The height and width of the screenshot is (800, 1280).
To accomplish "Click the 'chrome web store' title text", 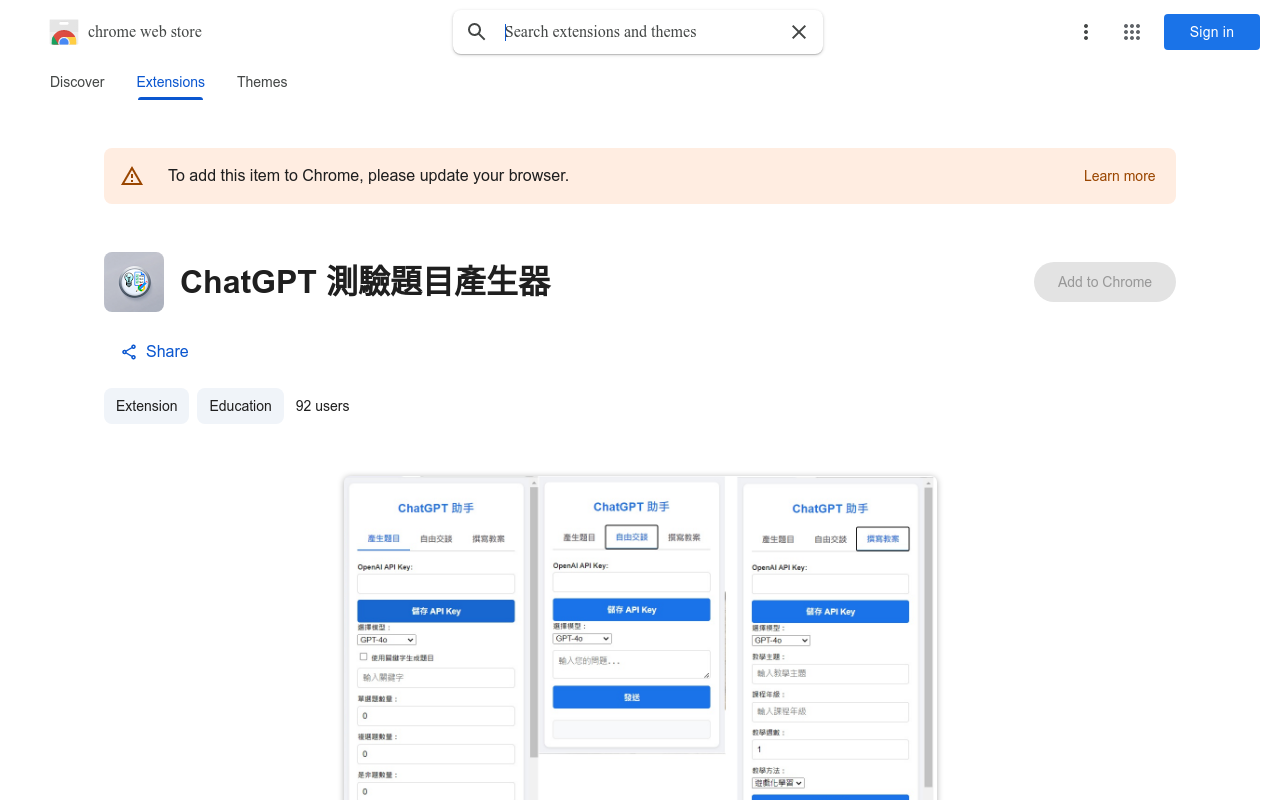I will [145, 32].
